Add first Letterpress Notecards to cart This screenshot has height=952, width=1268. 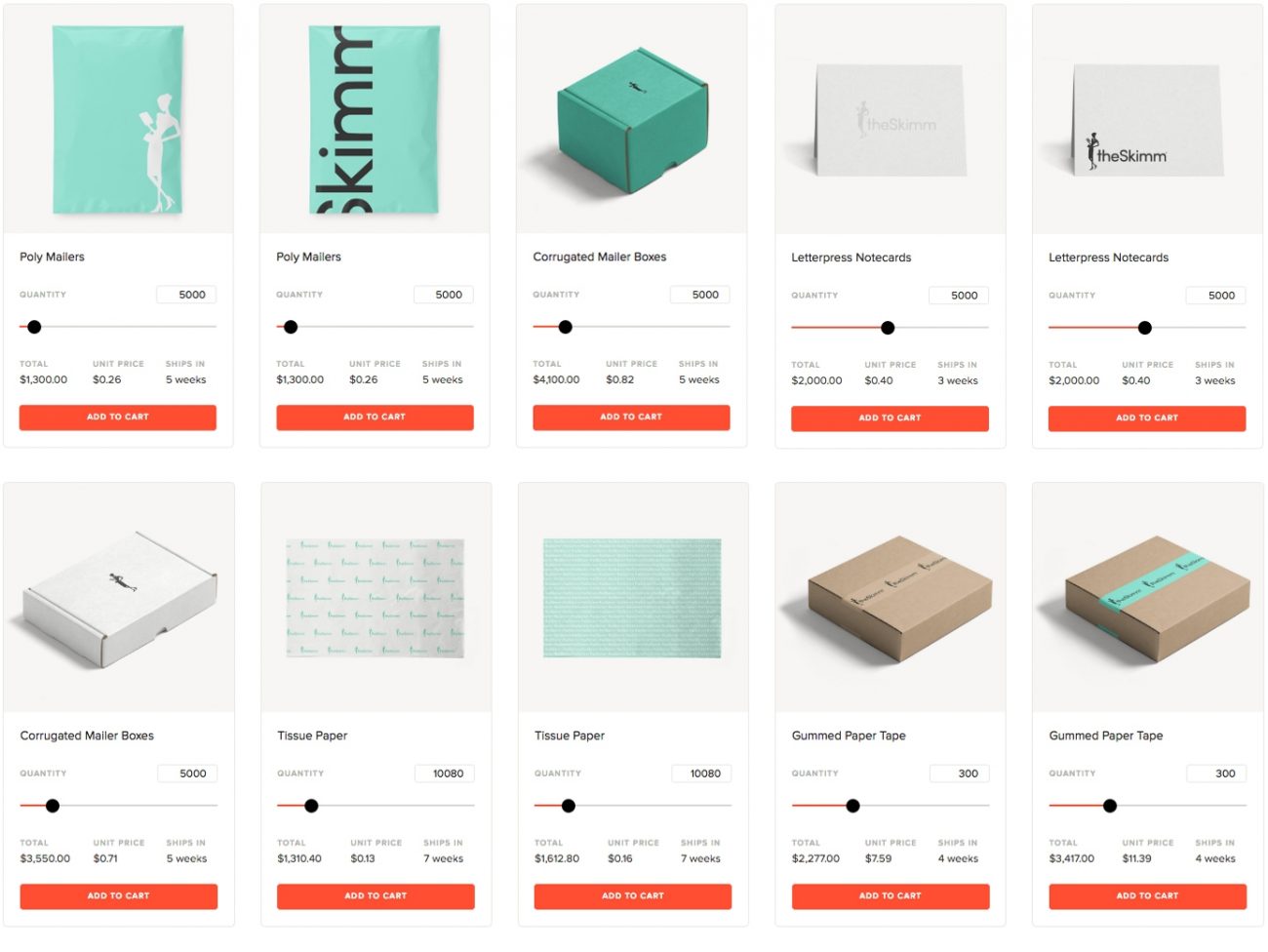pyautogui.click(x=890, y=418)
